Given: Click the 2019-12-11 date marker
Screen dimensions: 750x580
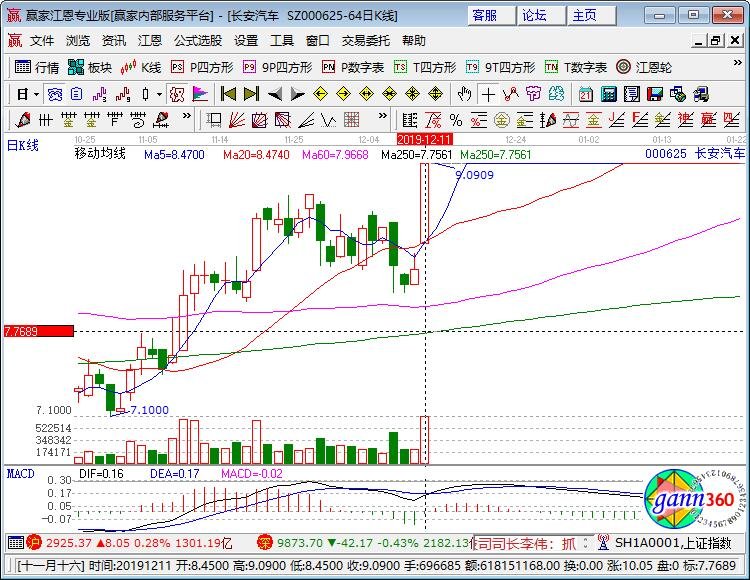Looking at the screenshot, I should coord(424,140).
